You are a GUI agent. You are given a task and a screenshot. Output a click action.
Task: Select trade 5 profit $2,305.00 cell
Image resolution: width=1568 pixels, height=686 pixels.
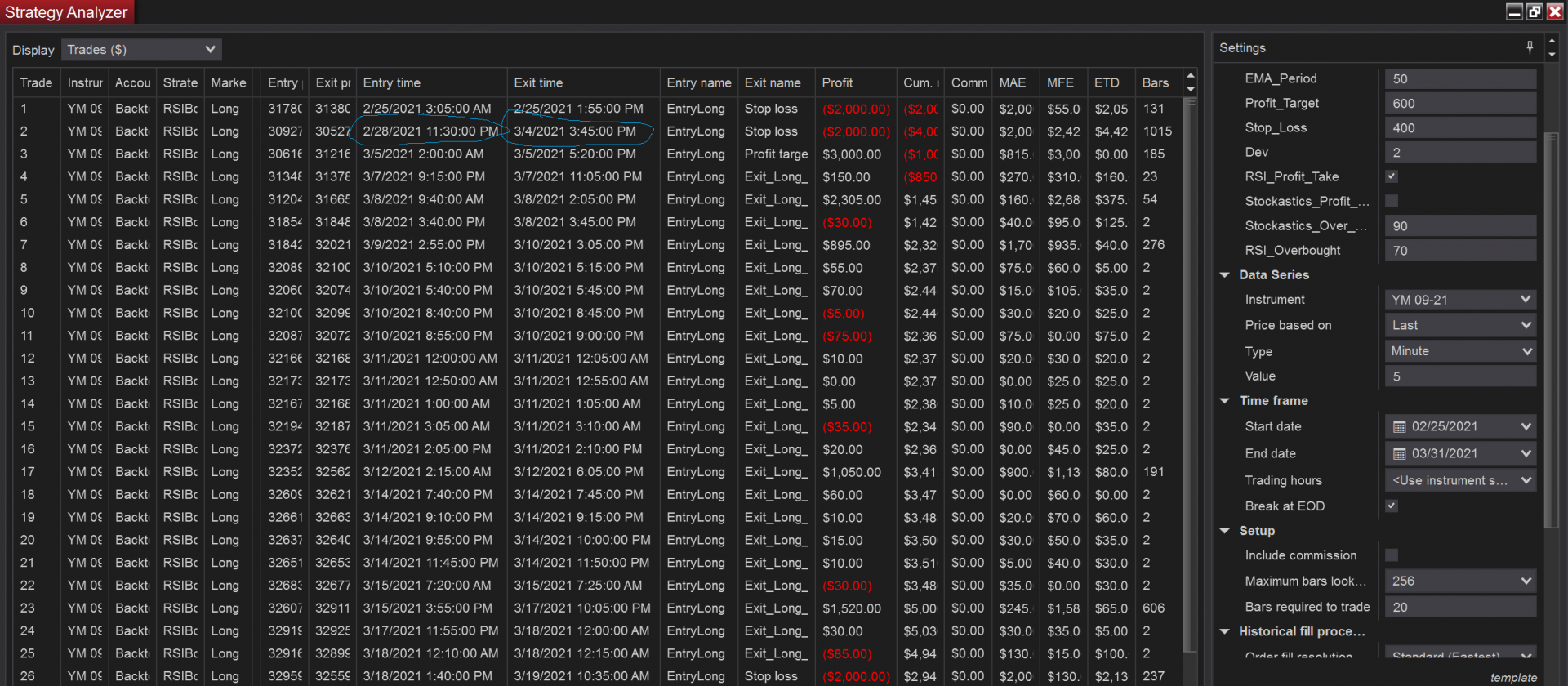coord(856,199)
